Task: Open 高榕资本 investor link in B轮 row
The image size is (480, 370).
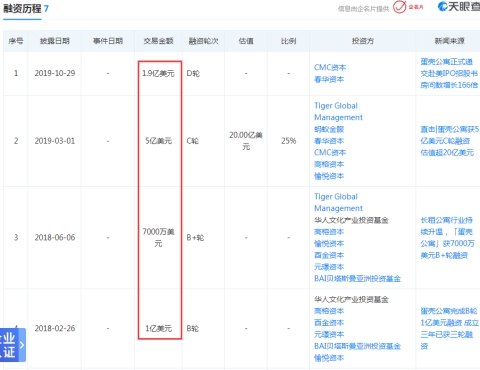Action: pos(329,311)
